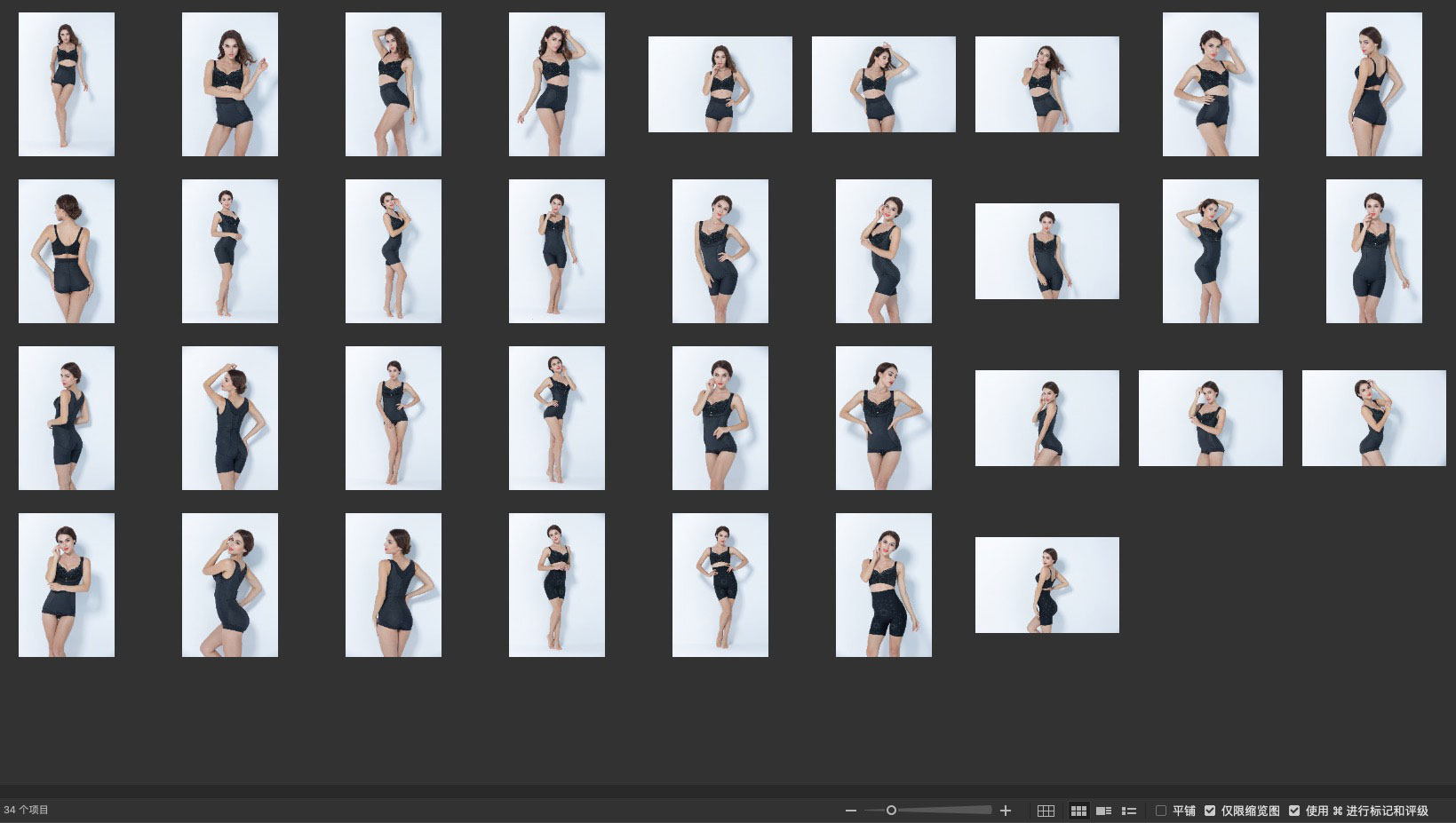Select the last thumbnail in the grid
The image size is (1456, 823).
pos(1046,585)
